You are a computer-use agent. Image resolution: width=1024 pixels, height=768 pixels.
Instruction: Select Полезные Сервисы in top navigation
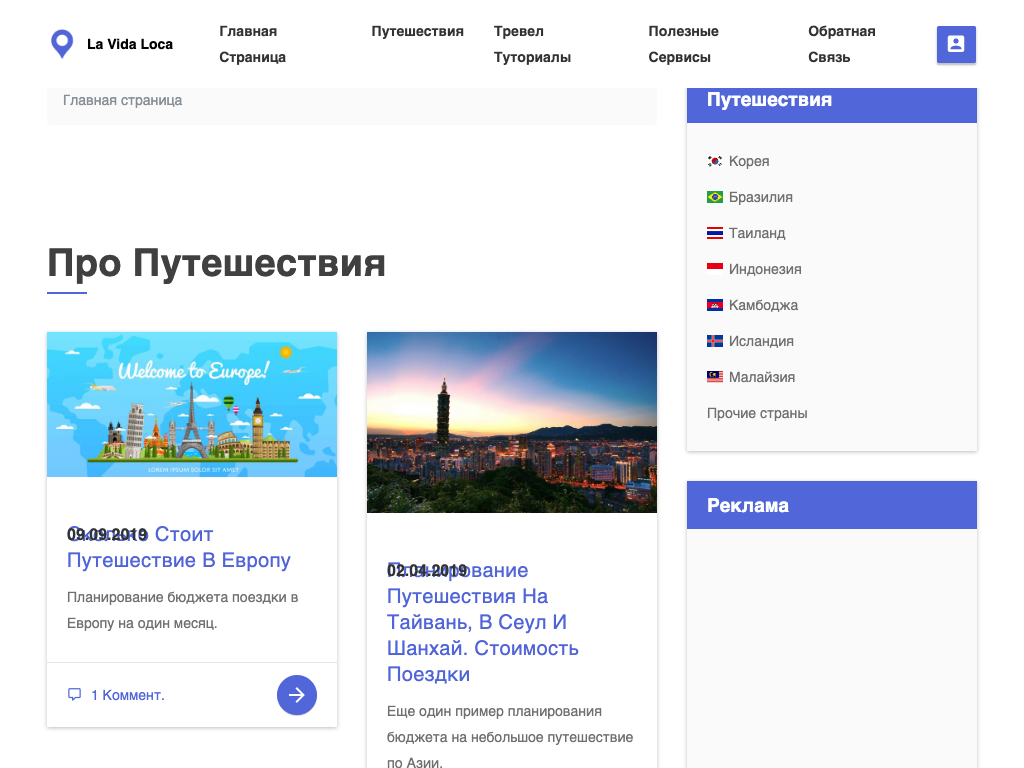pyautogui.click(x=683, y=44)
